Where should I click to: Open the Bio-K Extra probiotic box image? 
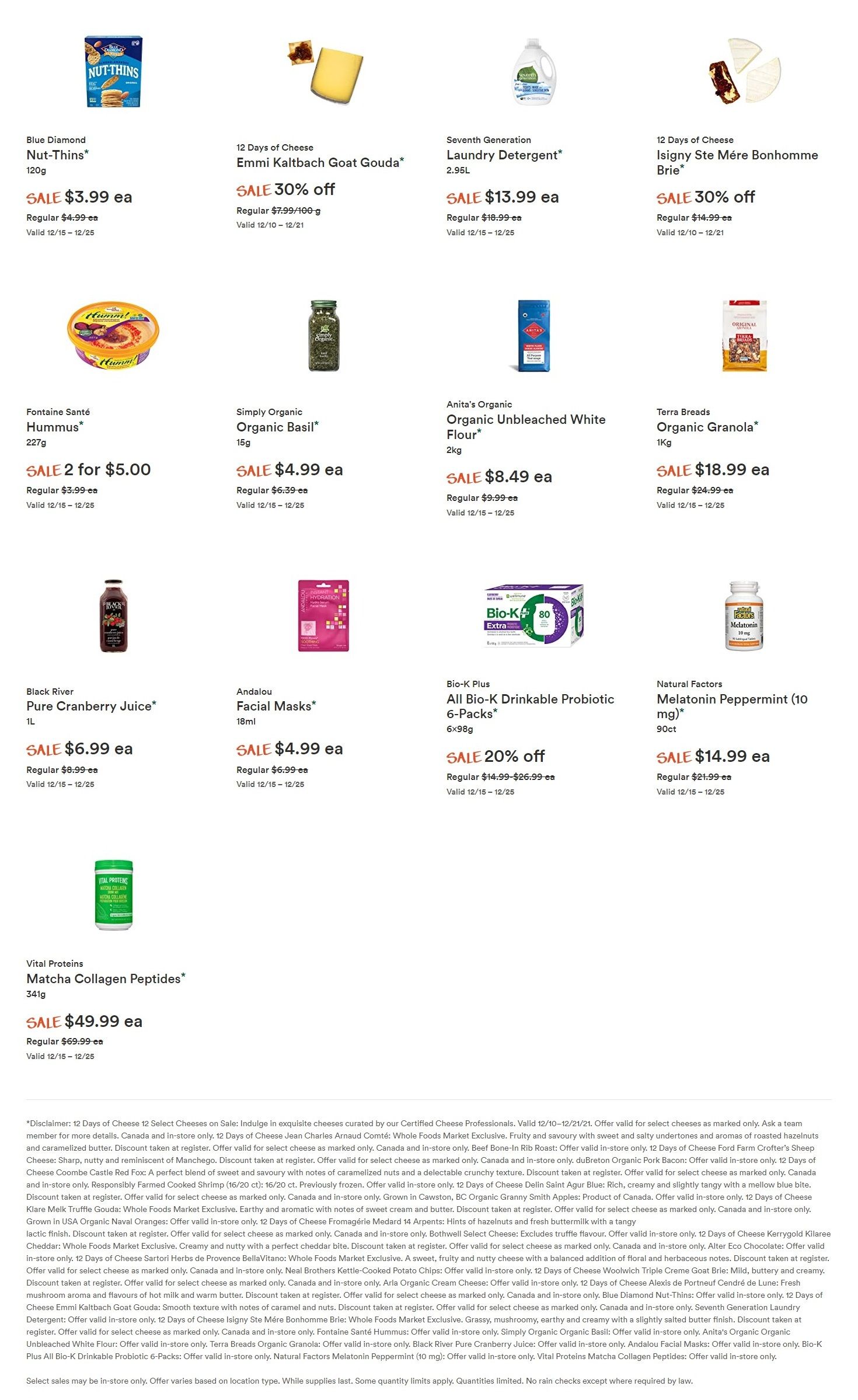[x=533, y=615]
